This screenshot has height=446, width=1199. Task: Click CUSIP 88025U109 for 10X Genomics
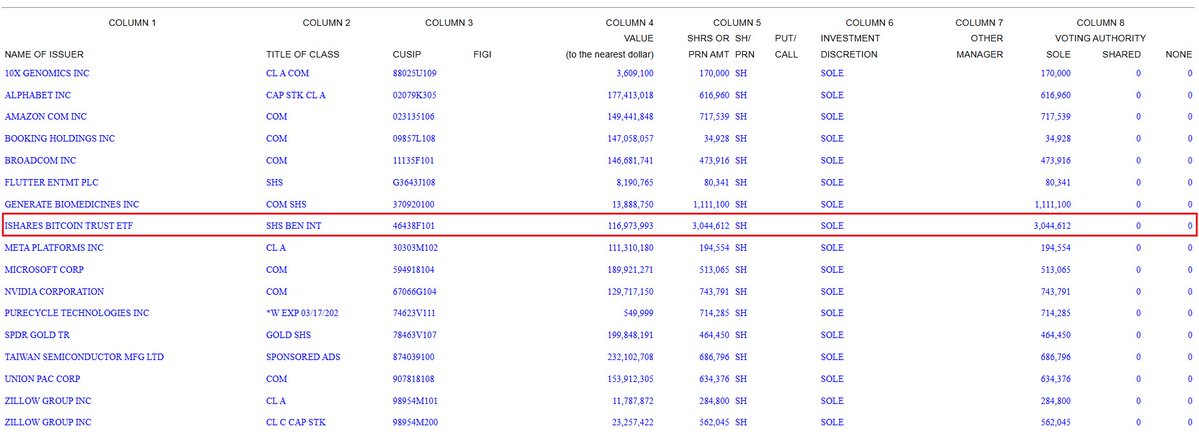[x=414, y=73]
